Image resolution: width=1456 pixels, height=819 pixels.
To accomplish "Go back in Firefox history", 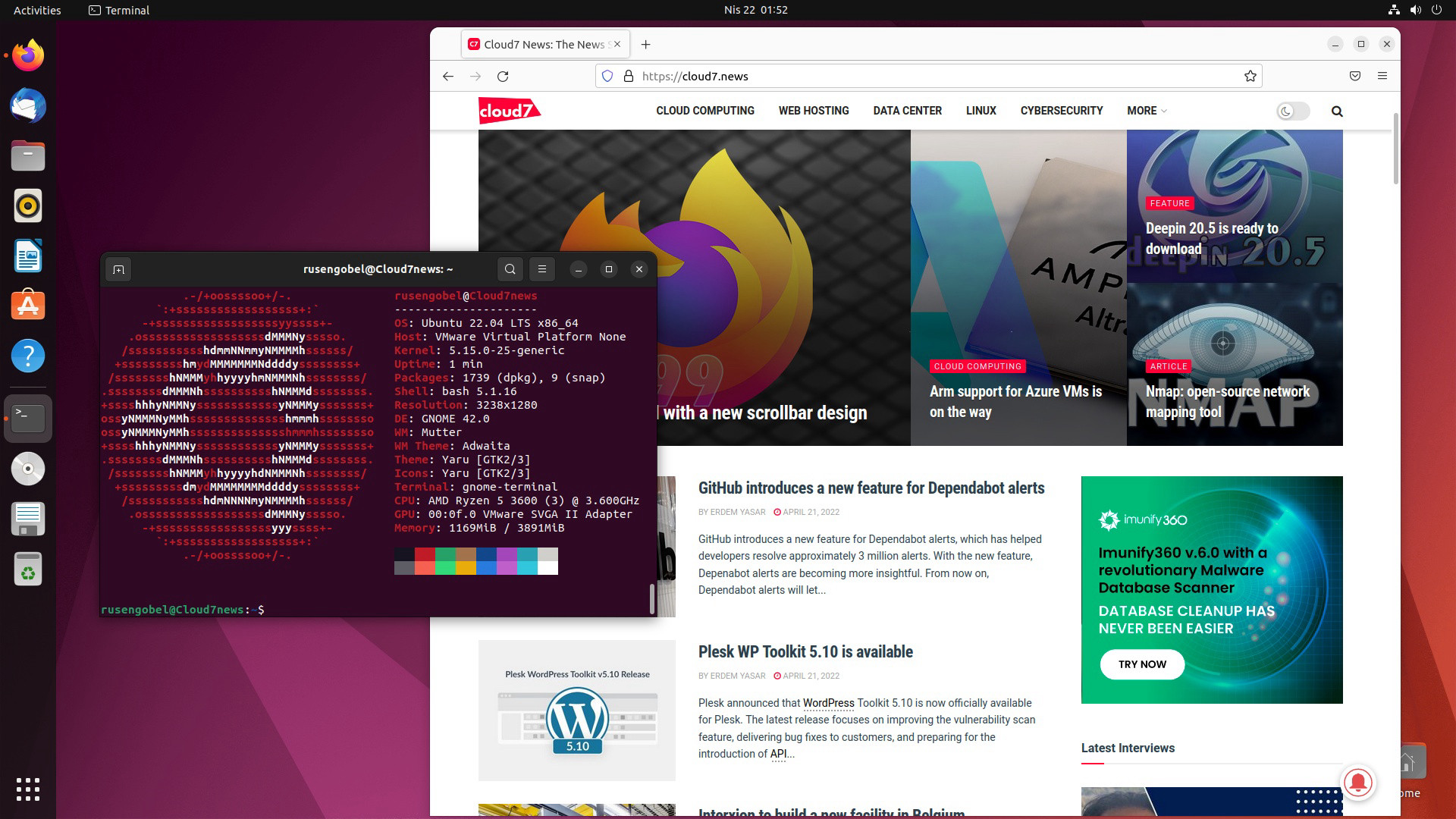I will (x=448, y=76).
